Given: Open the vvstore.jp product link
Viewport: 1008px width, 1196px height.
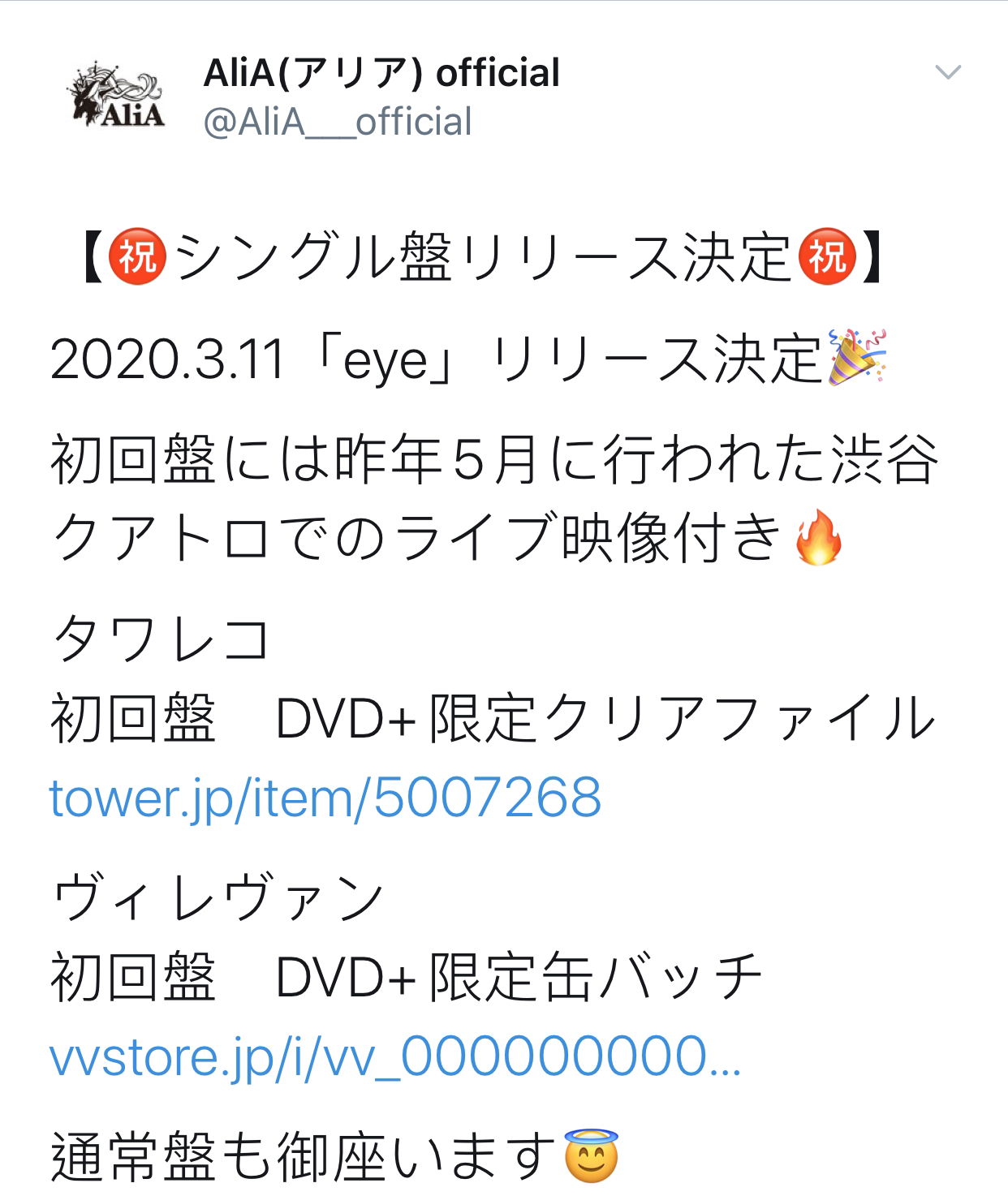Looking at the screenshot, I should (x=395, y=1058).
